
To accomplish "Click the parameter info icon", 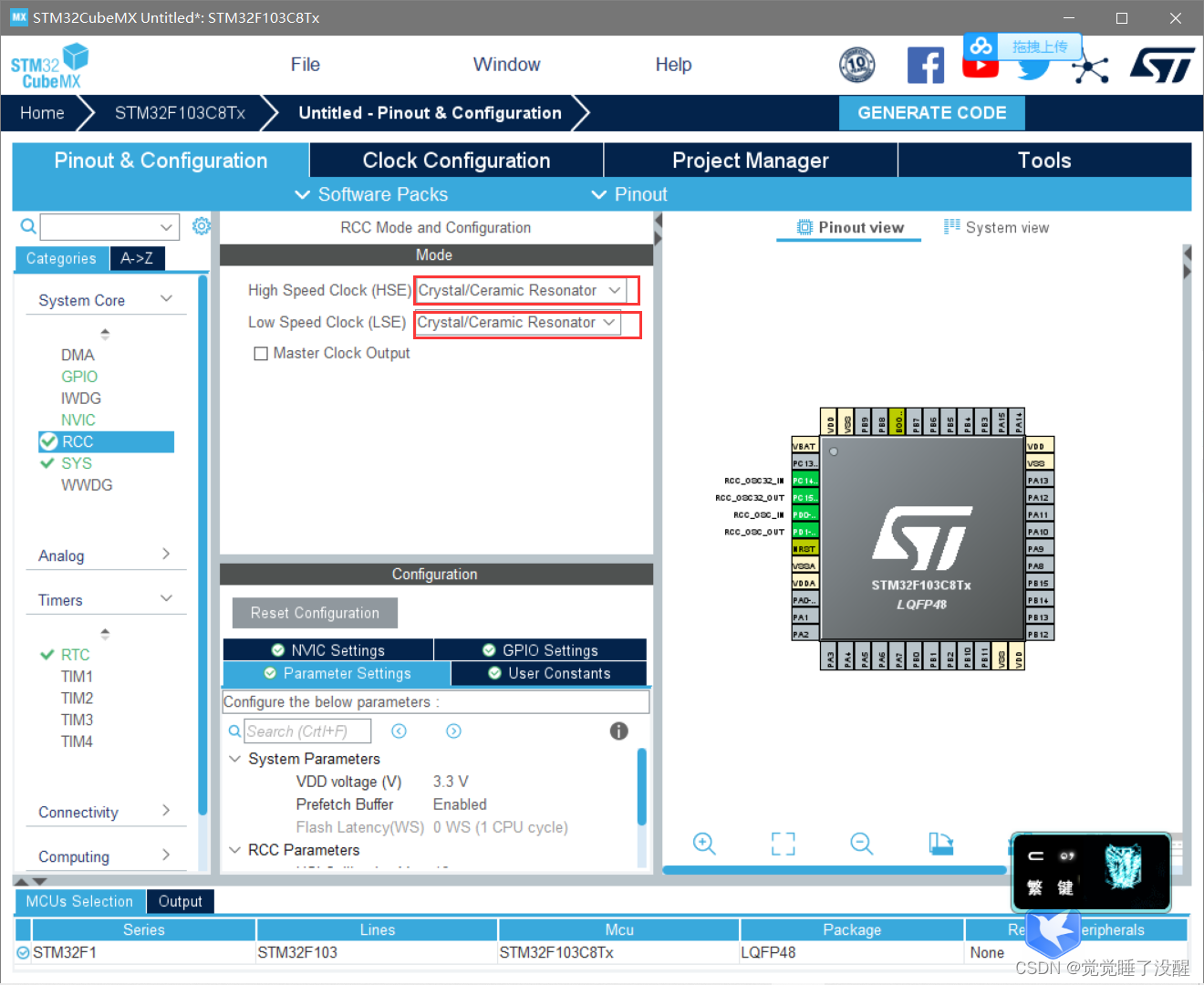I will click(x=618, y=731).
